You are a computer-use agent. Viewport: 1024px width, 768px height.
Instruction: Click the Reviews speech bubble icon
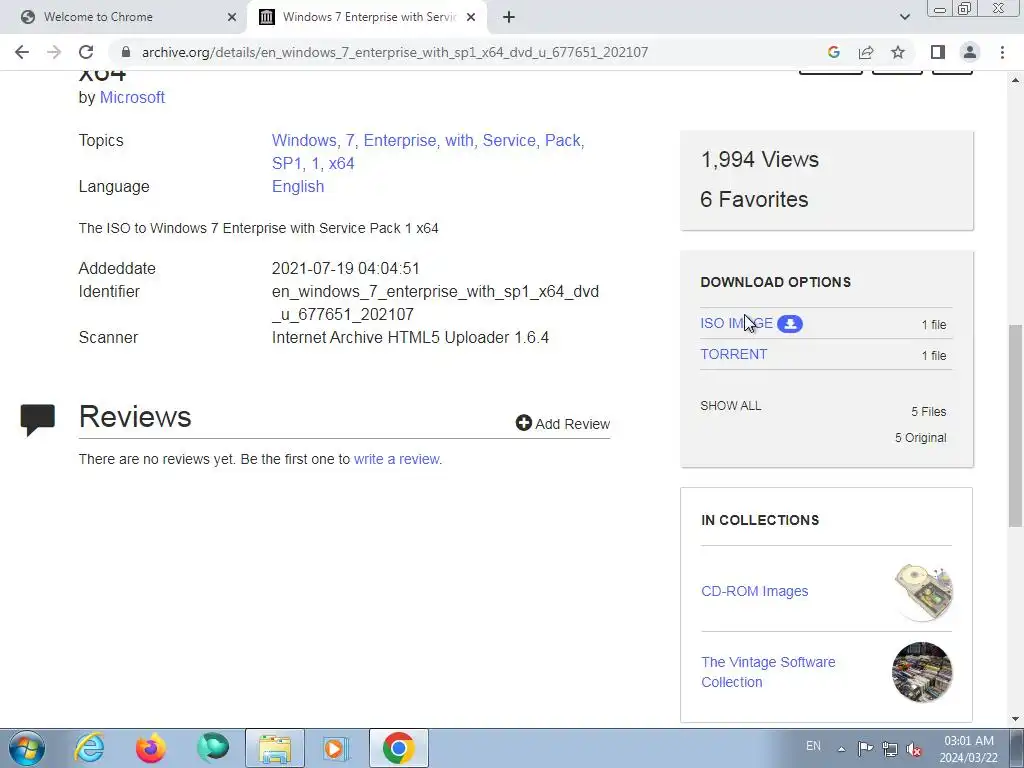tap(37, 420)
